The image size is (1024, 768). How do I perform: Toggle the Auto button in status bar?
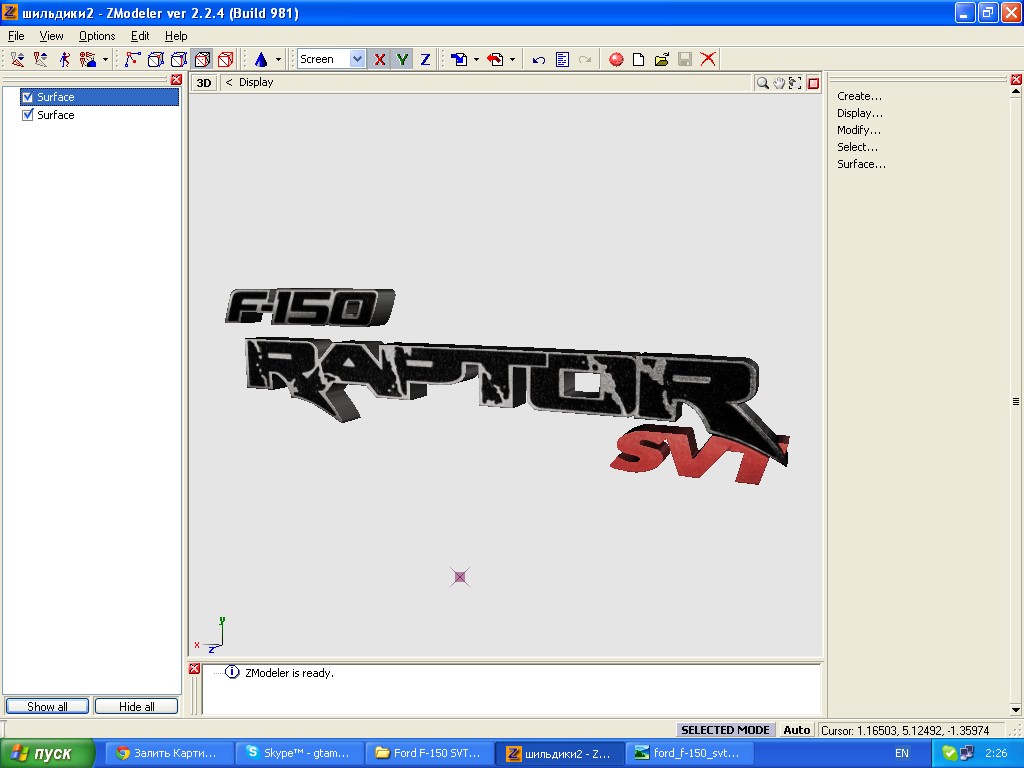coord(797,730)
